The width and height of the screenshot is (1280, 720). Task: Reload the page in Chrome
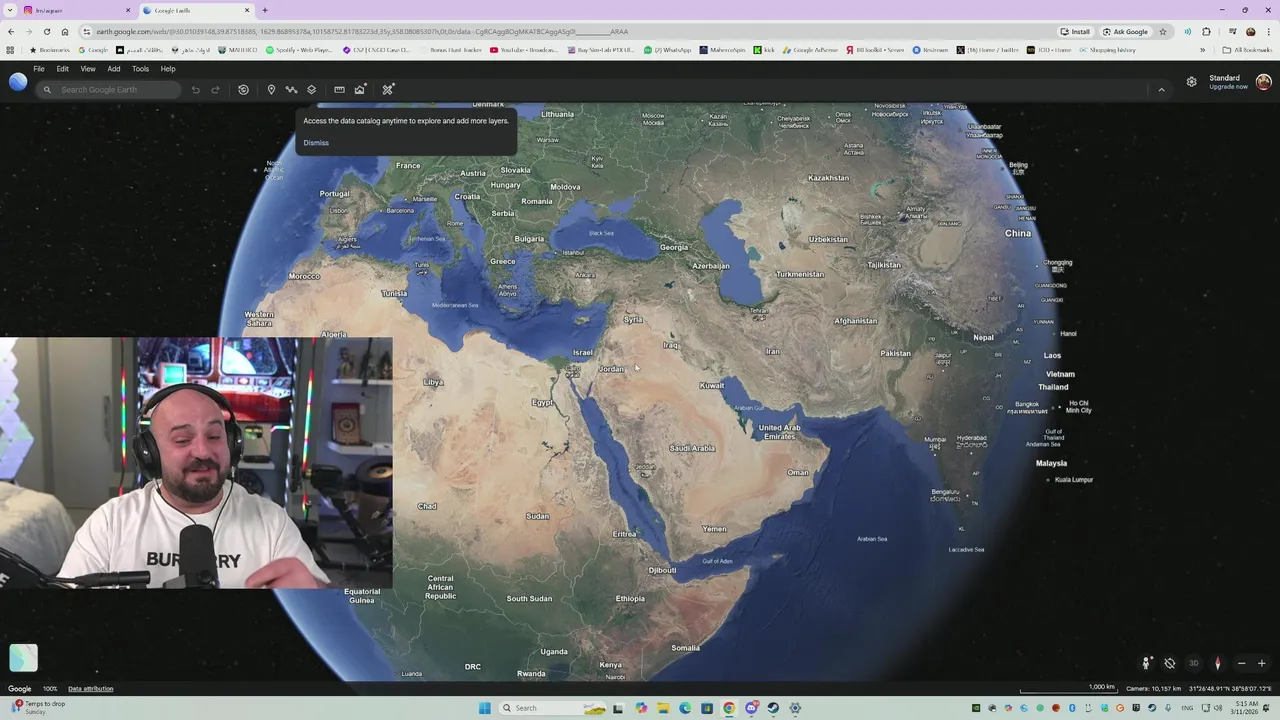[x=46, y=32]
